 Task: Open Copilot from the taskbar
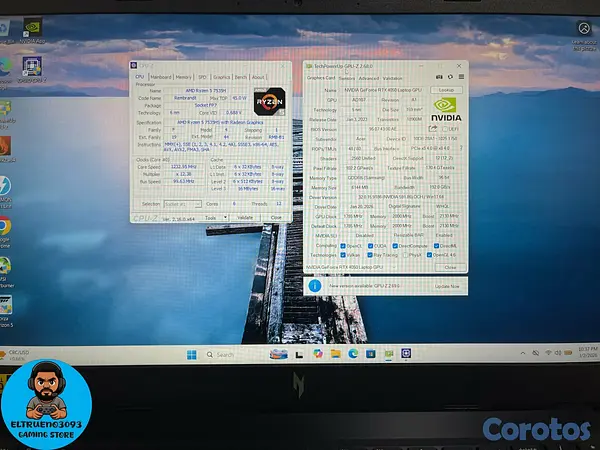click(x=318, y=354)
